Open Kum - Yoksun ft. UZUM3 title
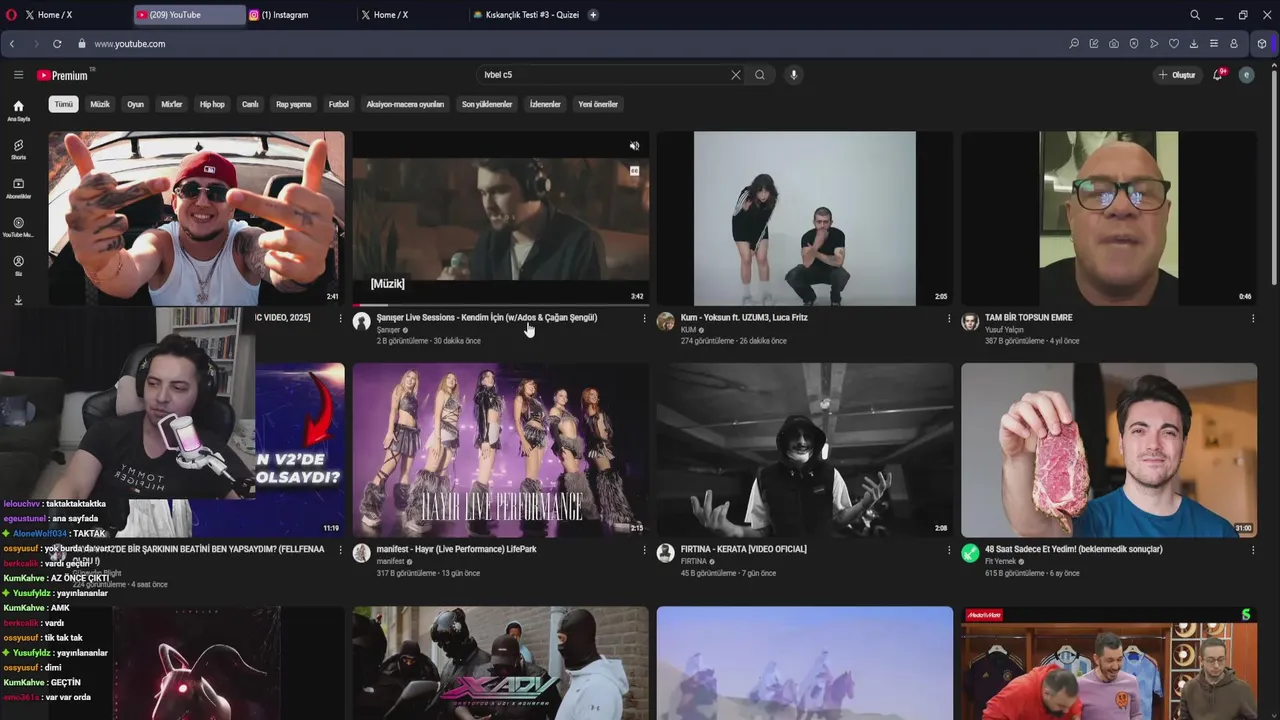Viewport: 1280px width, 720px height. pos(744,318)
